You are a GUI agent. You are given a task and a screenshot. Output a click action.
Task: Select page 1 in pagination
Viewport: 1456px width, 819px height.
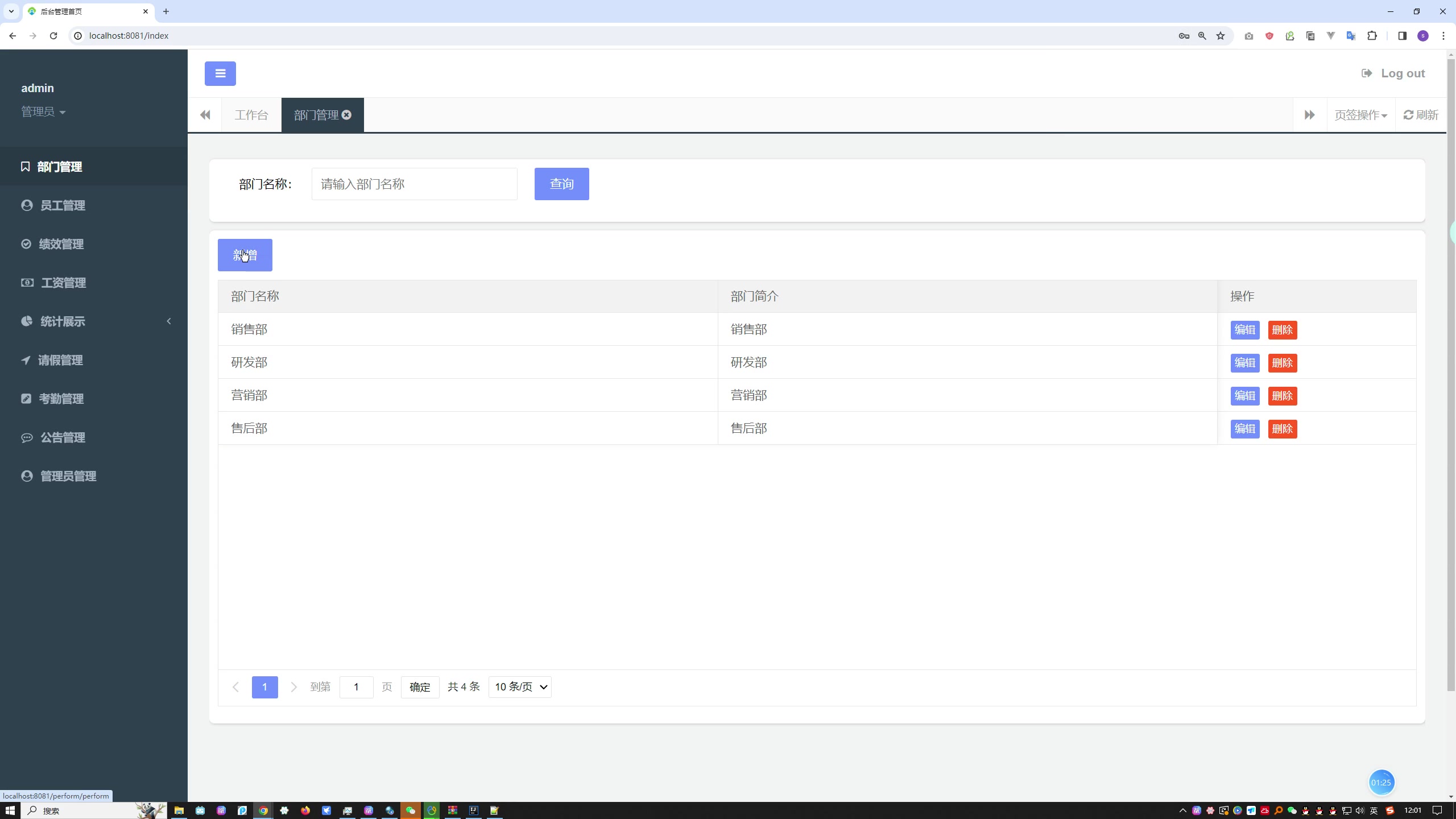[x=264, y=687]
